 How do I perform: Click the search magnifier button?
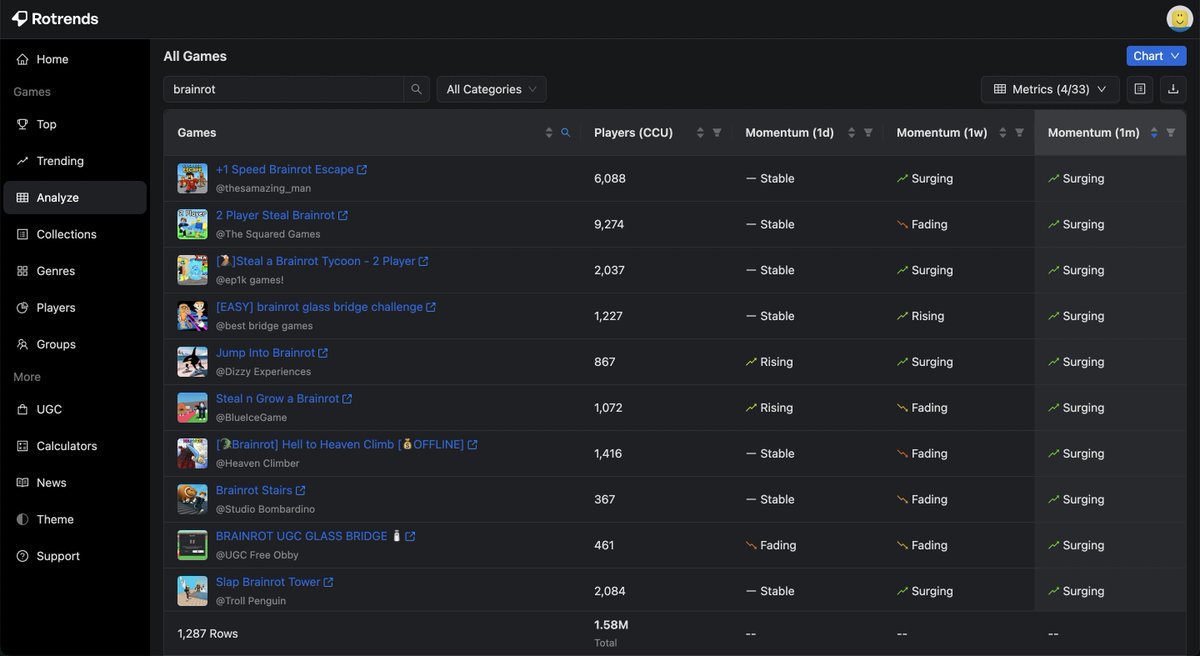[417, 89]
